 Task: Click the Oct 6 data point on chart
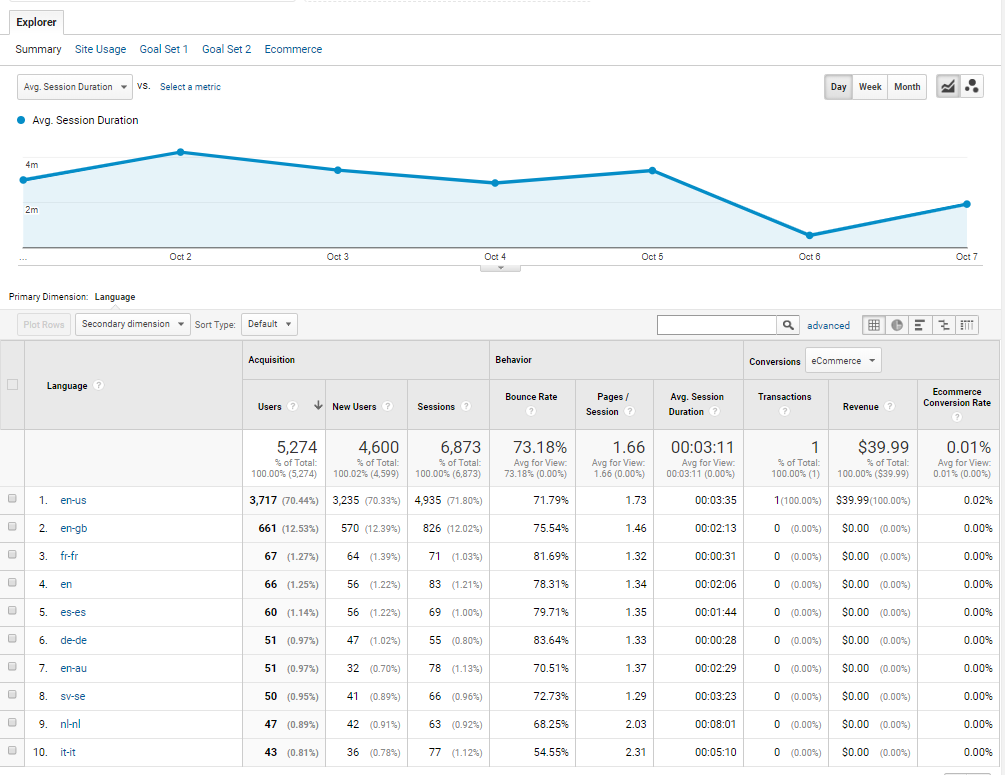point(809,235)
